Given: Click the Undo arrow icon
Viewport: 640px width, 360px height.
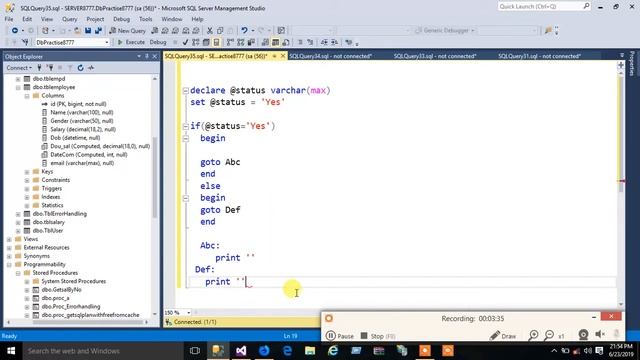Looking at the screenshot, I should pos(244,31).
